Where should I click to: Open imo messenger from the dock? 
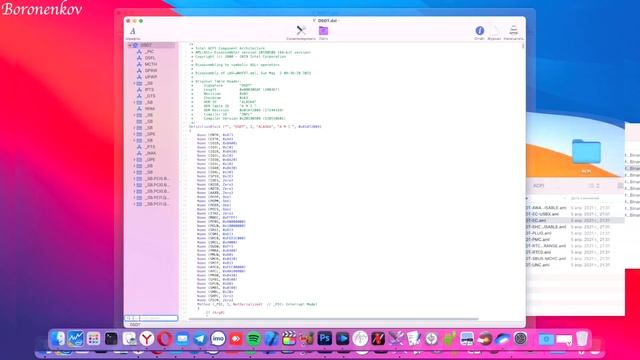coord(218,338)
